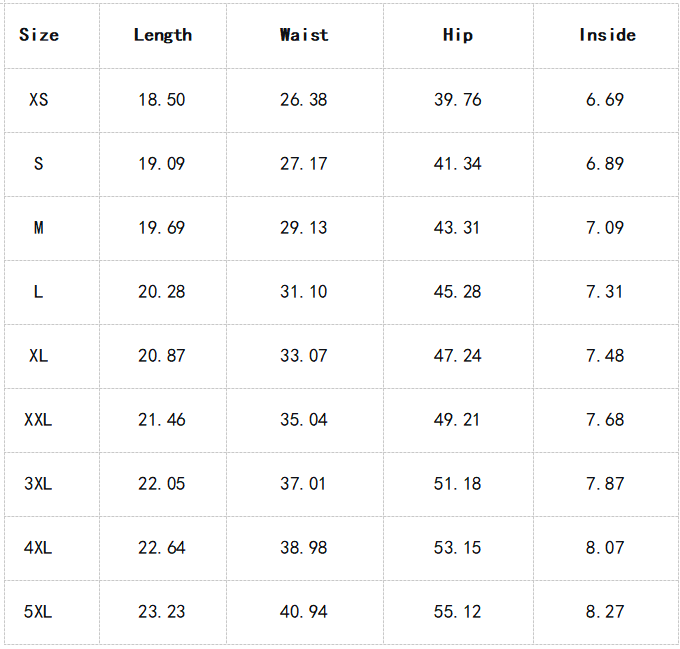Select the 35.04 waist cell

click(304, 420)
